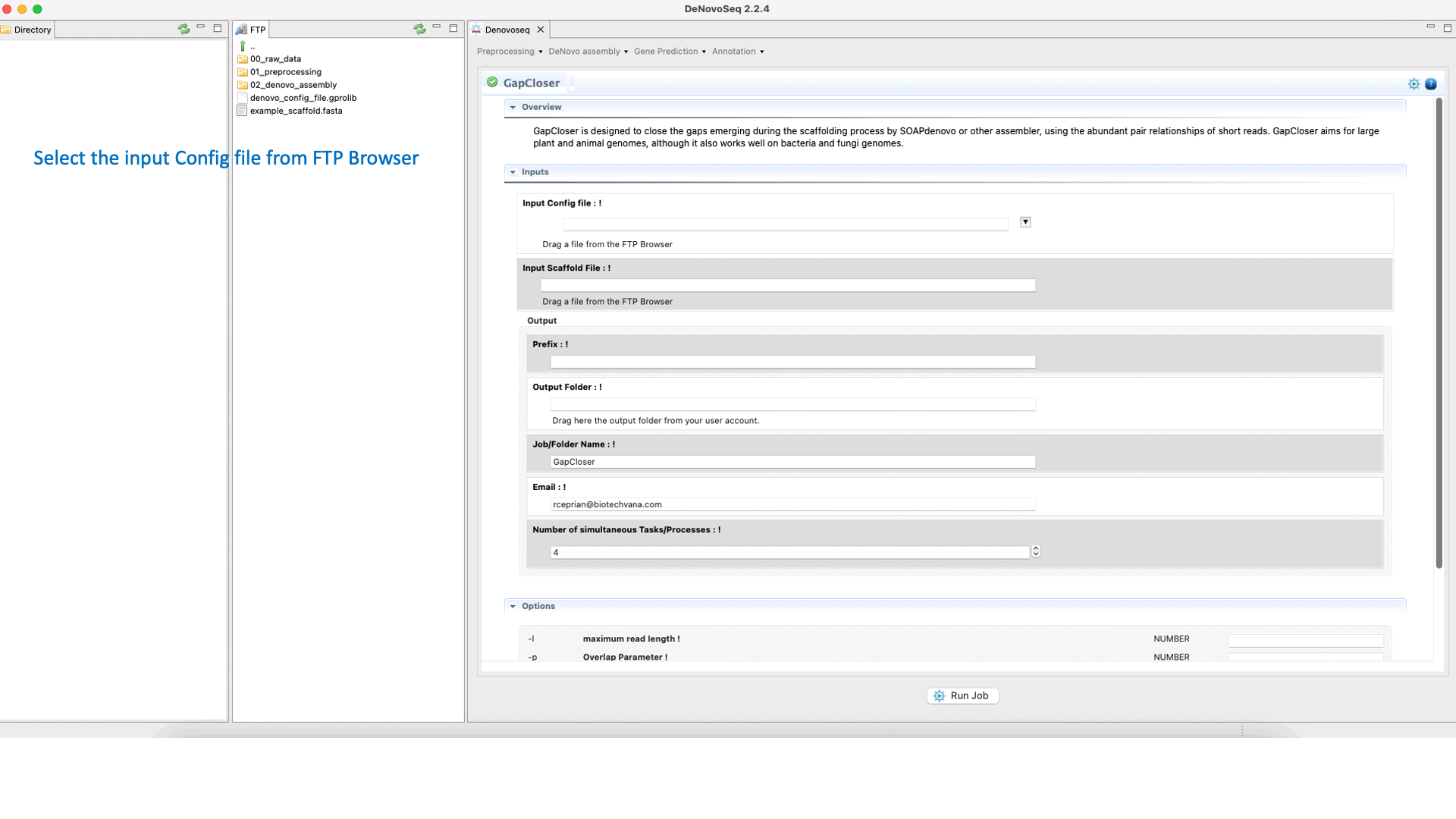This screenshot has width=1456, height=819.
Task: Collapse the Options section
Action: [513, 607]
